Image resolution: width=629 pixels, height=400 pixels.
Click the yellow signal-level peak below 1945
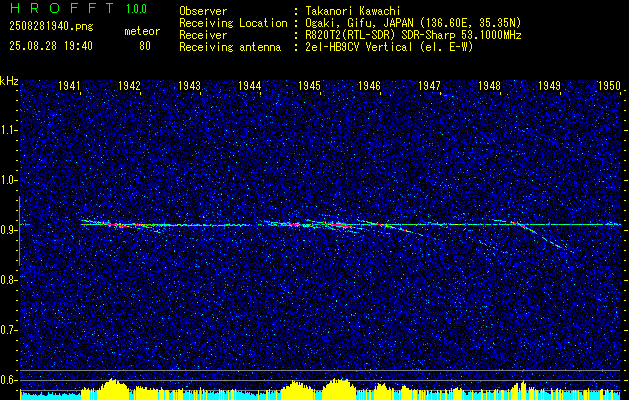(x=339, y=389)
